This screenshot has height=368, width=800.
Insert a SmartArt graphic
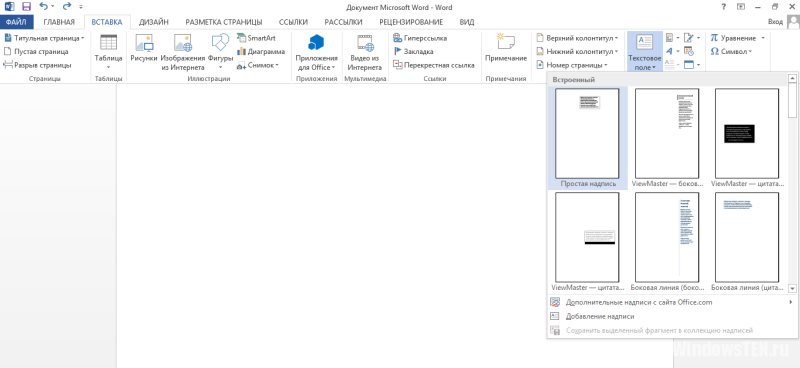256,38
